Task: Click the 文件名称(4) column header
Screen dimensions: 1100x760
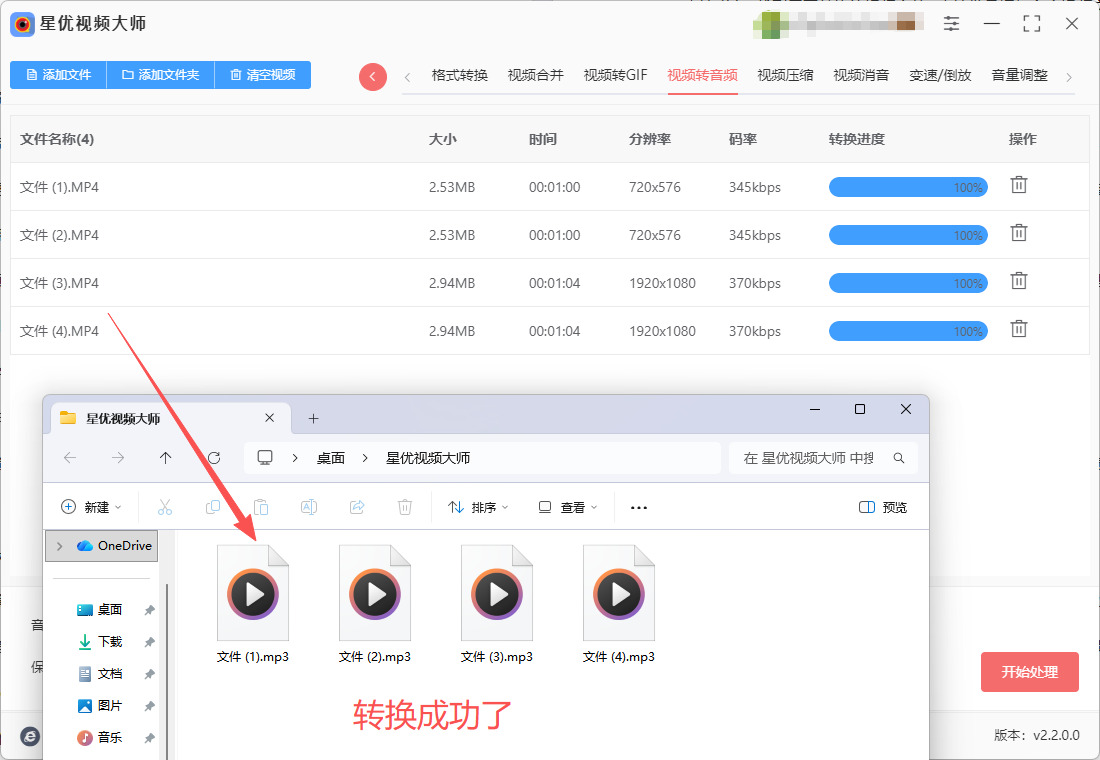Action: (57, 139)
